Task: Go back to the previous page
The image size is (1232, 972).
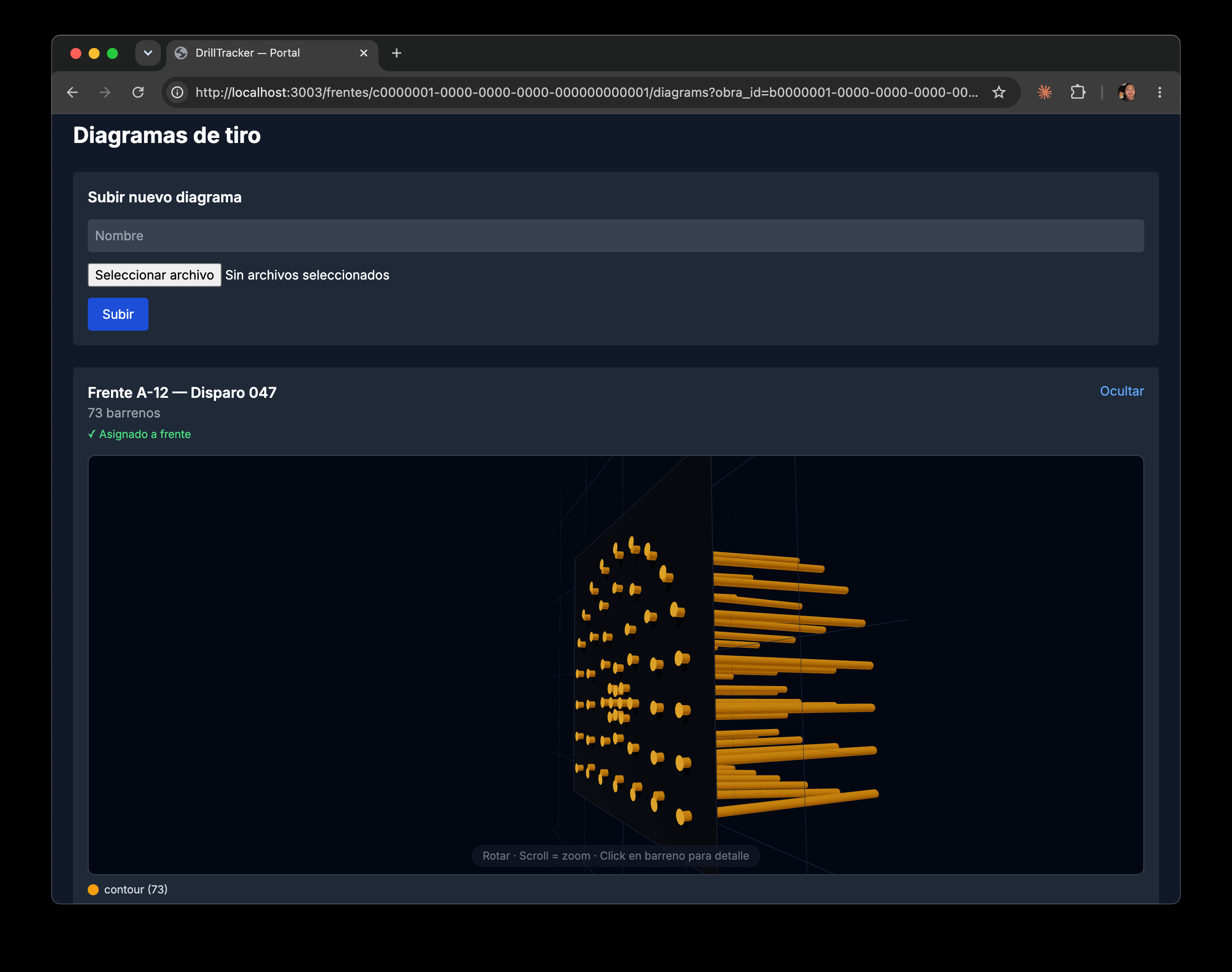Action: tap(72, 92)
